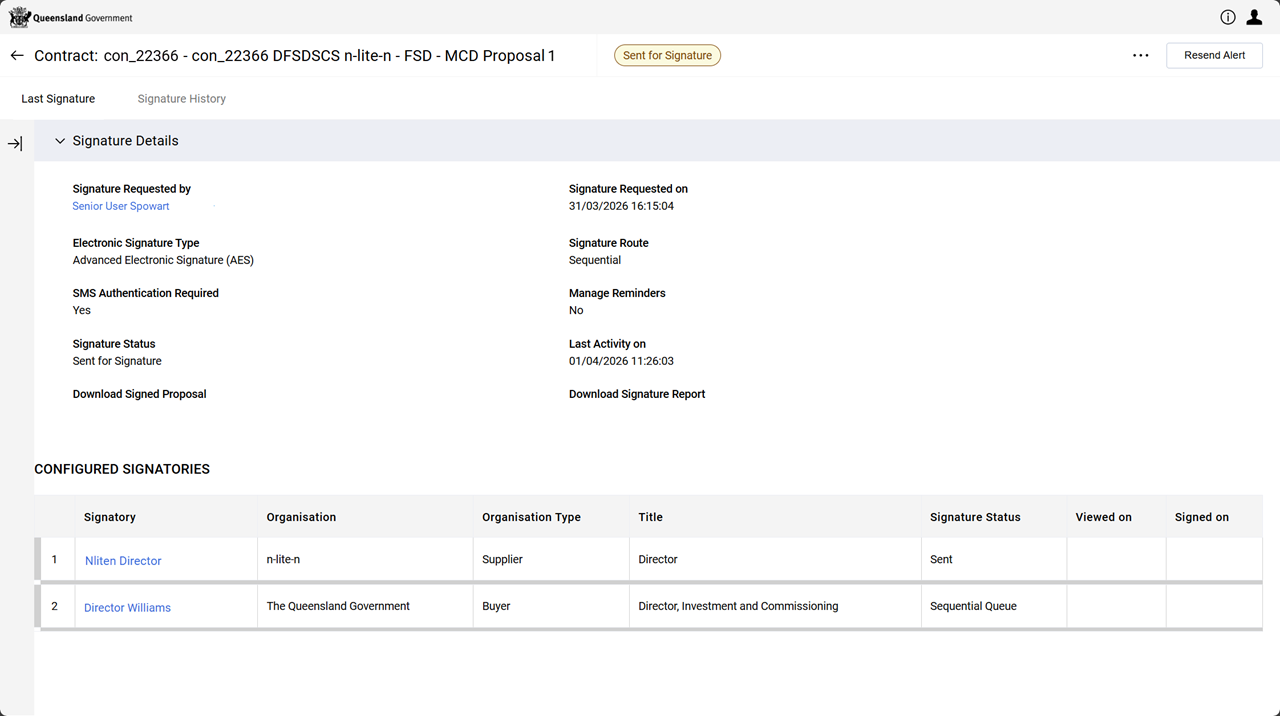Screen dimensions: 1280x716
Task: Click the Resend Alert button
Action: click(1214, 56)
